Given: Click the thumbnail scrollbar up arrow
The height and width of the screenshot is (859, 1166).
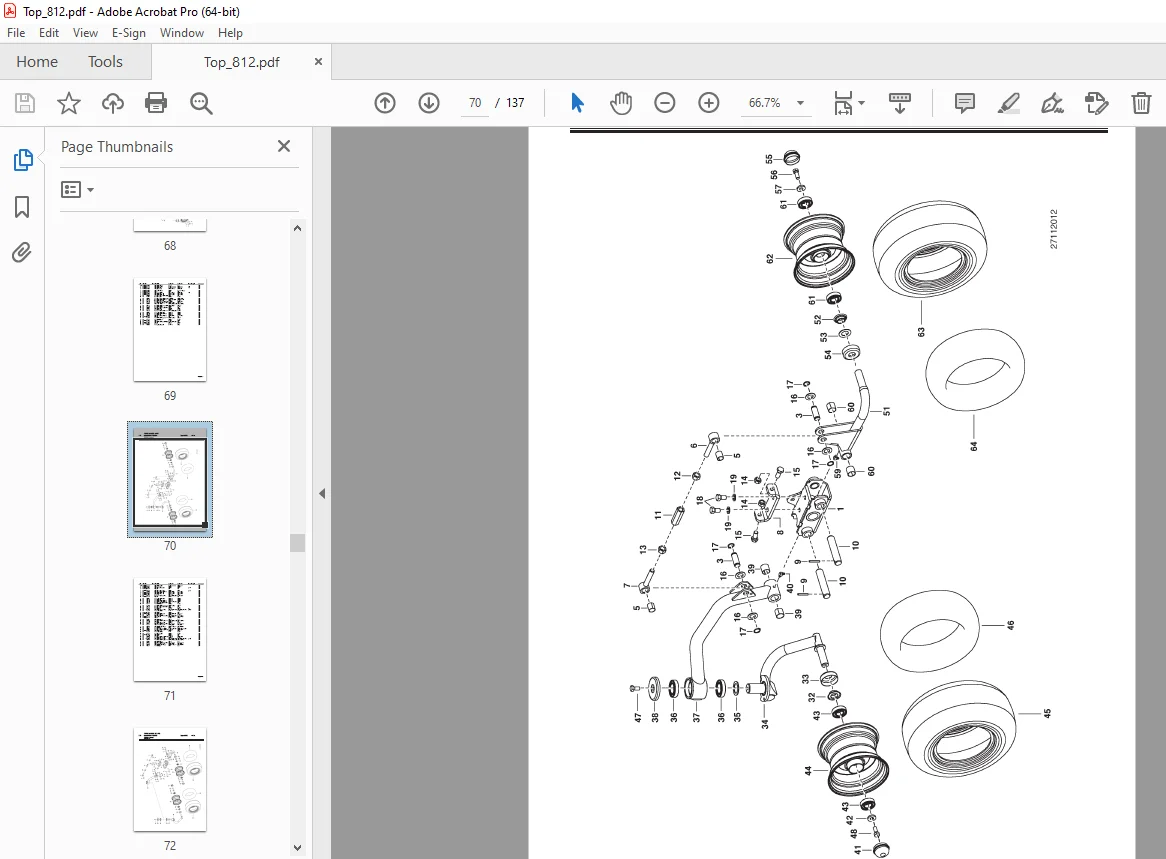Looking at the screenshot, I should (x=297, y=228).
